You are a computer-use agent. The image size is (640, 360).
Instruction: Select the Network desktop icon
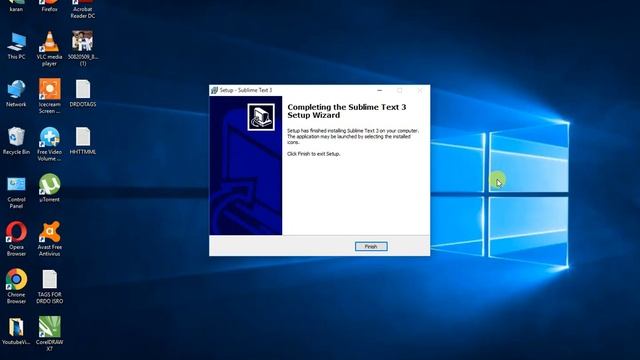point(16,93)
